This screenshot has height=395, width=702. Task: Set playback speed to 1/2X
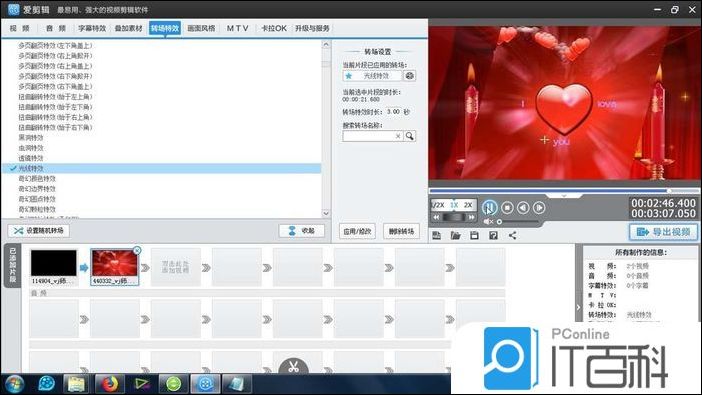pos(438,205)
